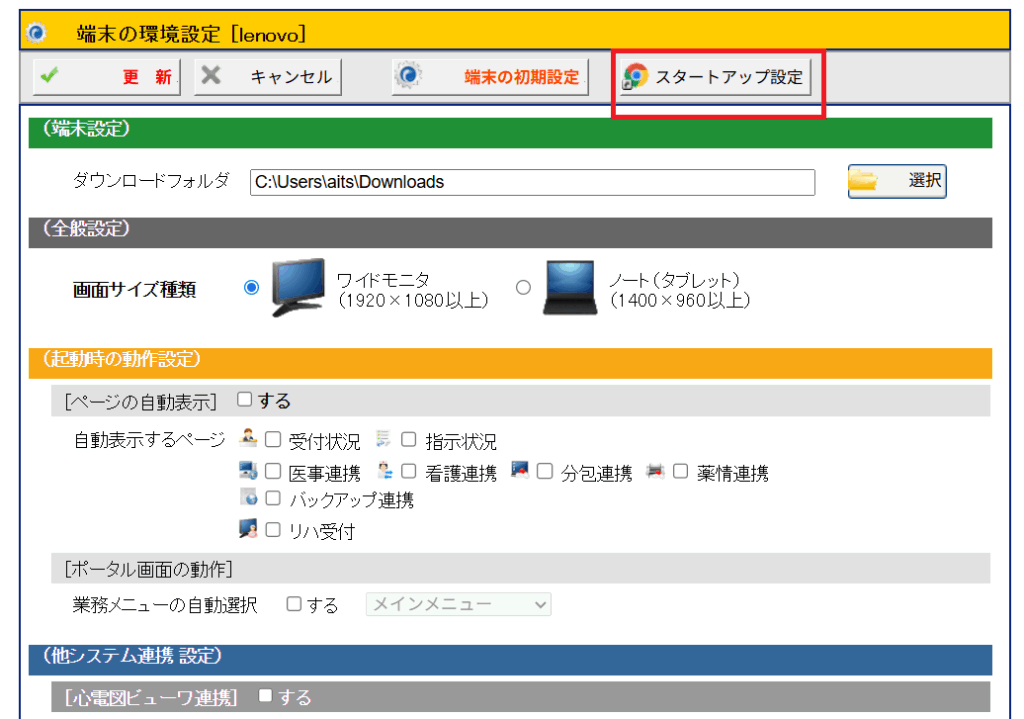The width and height of the screenshot is (1024, 719).
Task: Click the 受付状況 page icon
Action: coord(249,438)
